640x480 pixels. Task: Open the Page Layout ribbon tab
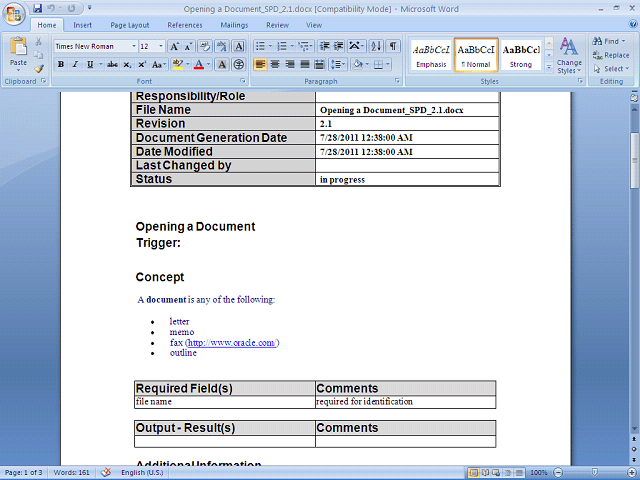pos(130,25)
